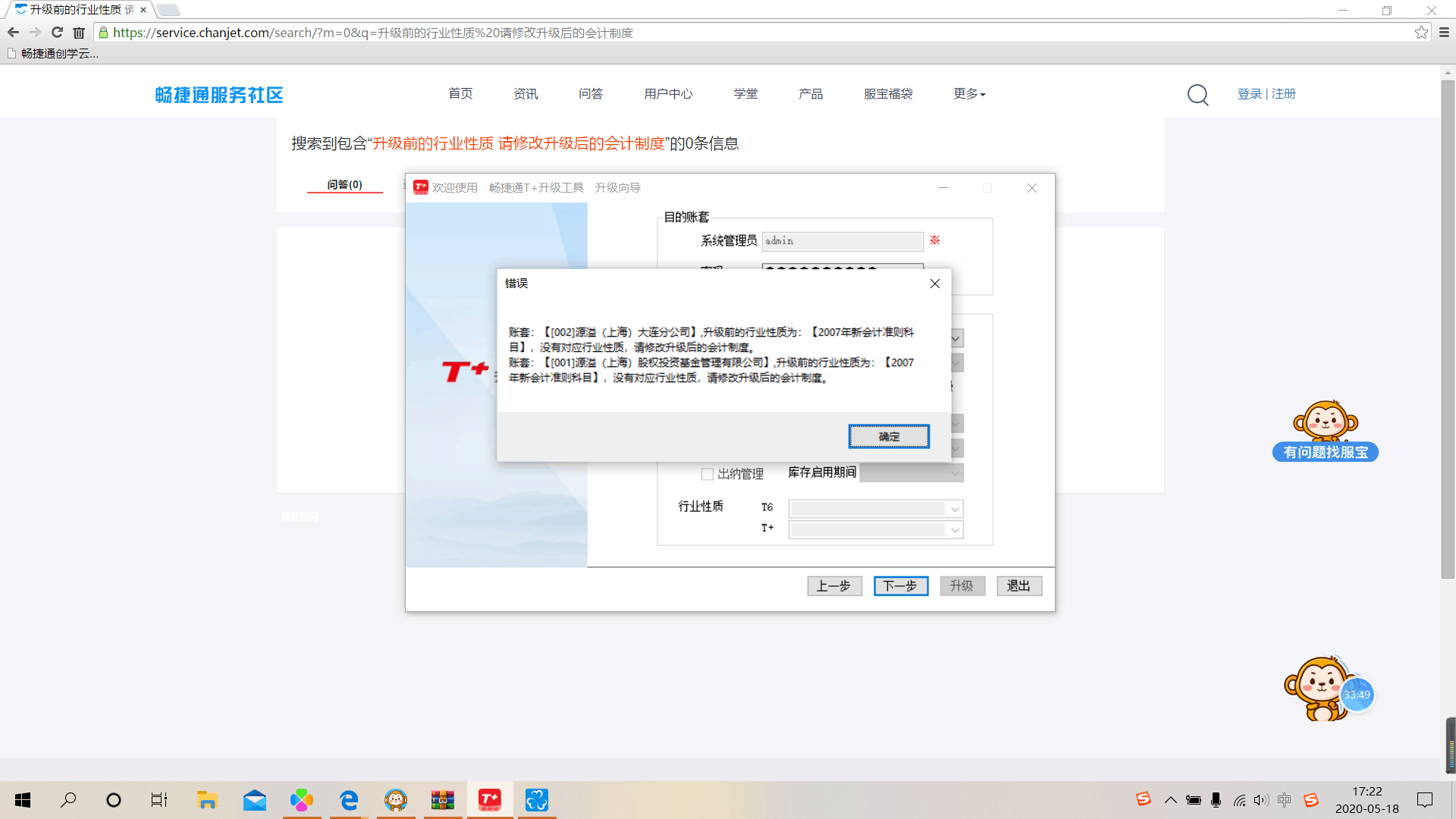This screenshot has height=819, width=1456.
Task: Click 系统管理员 admin input field
Action: click(843, 240)
